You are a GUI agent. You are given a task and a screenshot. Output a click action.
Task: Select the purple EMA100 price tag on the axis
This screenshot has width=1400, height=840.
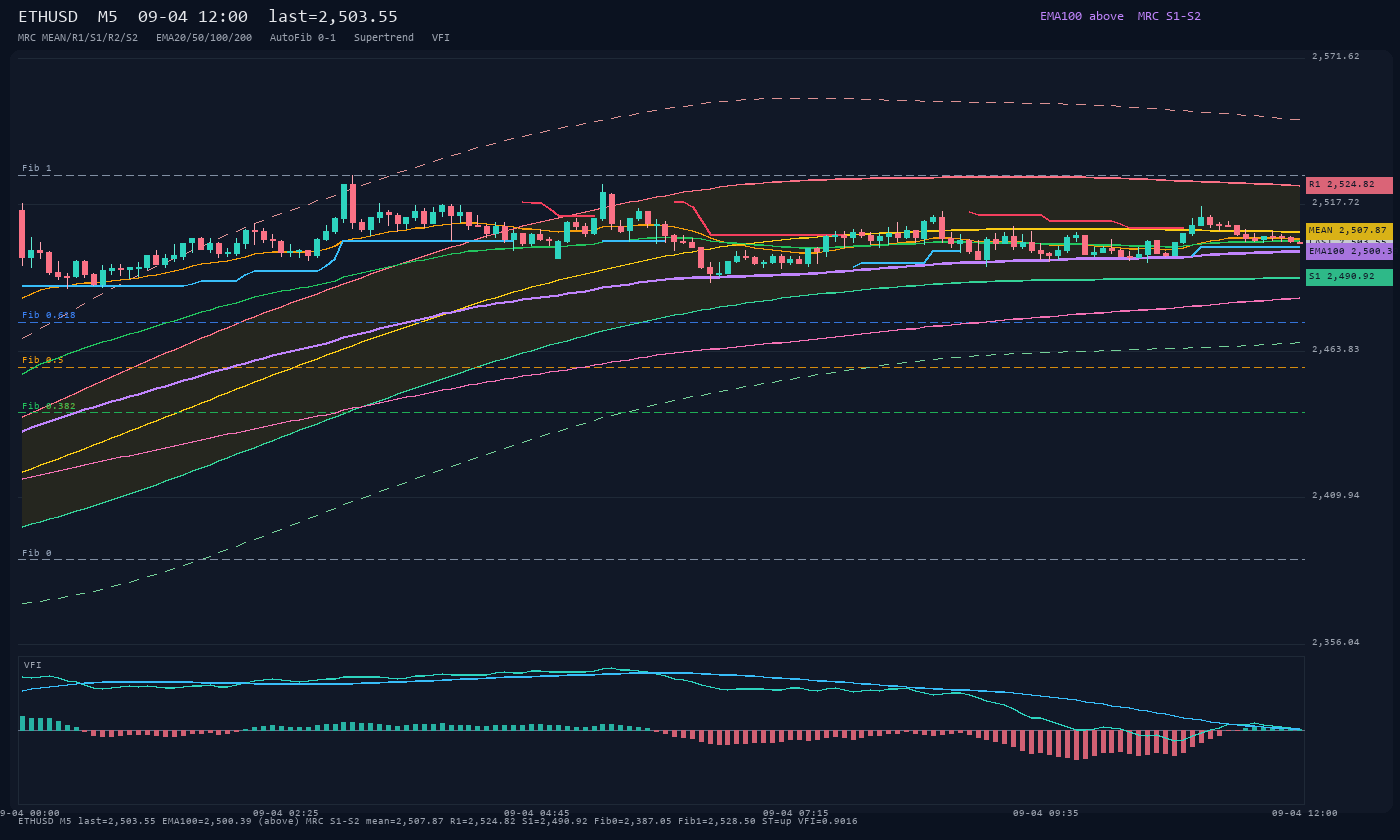click(x=1349, y=252)
